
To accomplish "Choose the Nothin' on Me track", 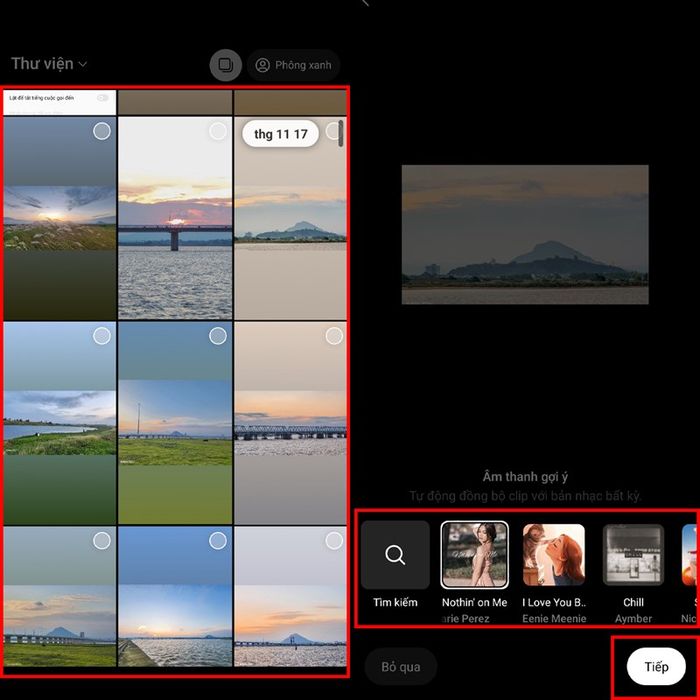I will (x=475, y=572).
